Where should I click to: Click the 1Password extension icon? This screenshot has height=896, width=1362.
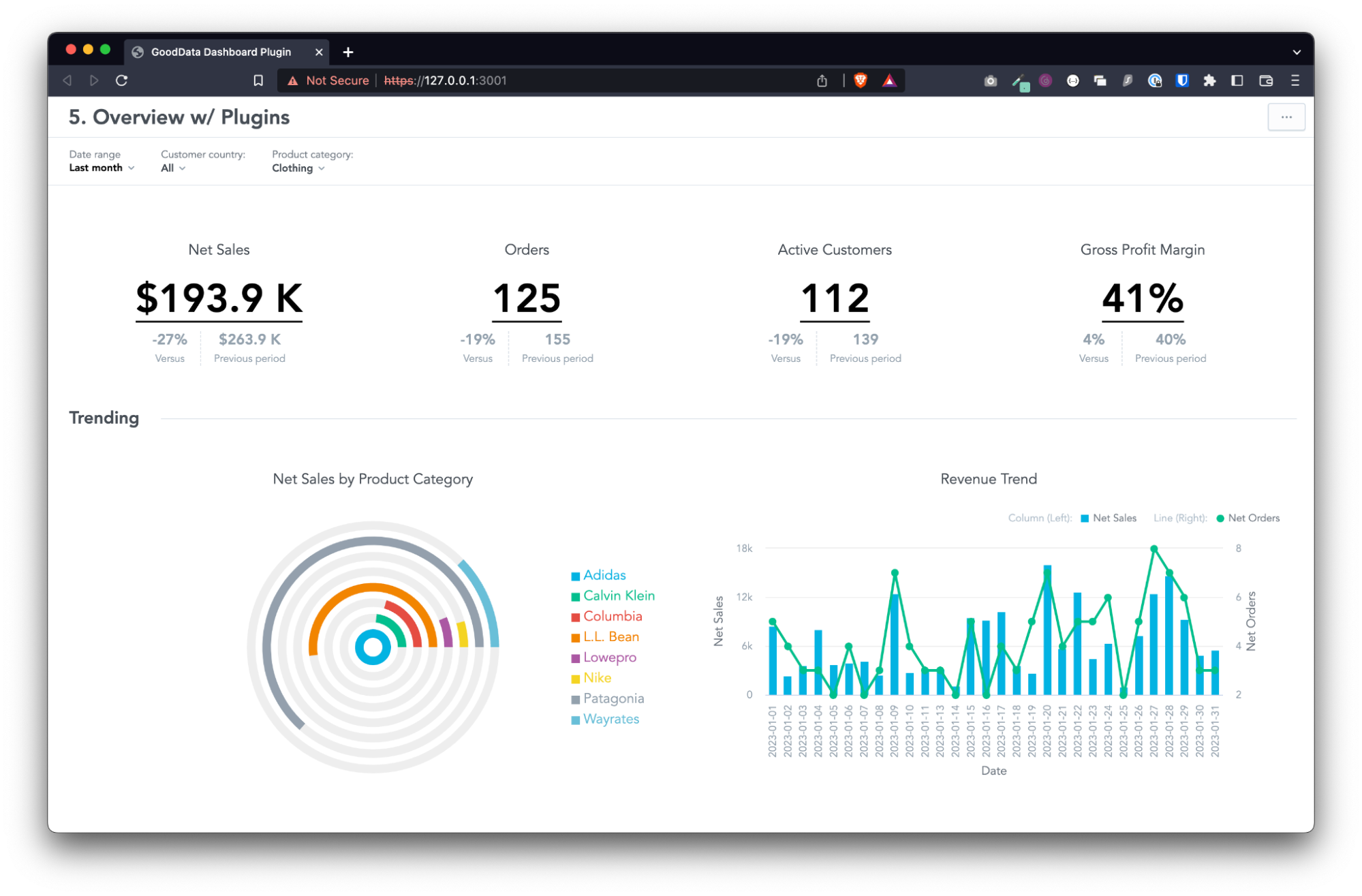1154,80
